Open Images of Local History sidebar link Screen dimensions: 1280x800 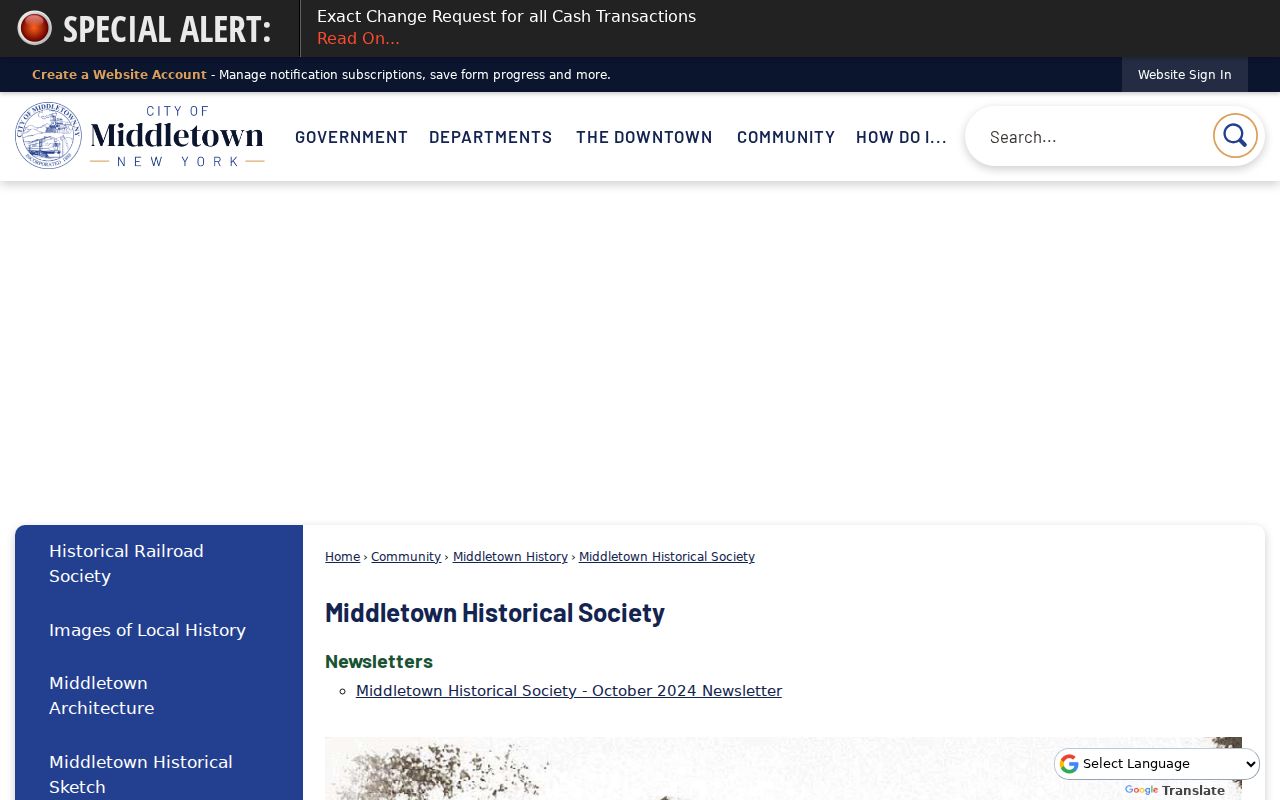(147, 630)
